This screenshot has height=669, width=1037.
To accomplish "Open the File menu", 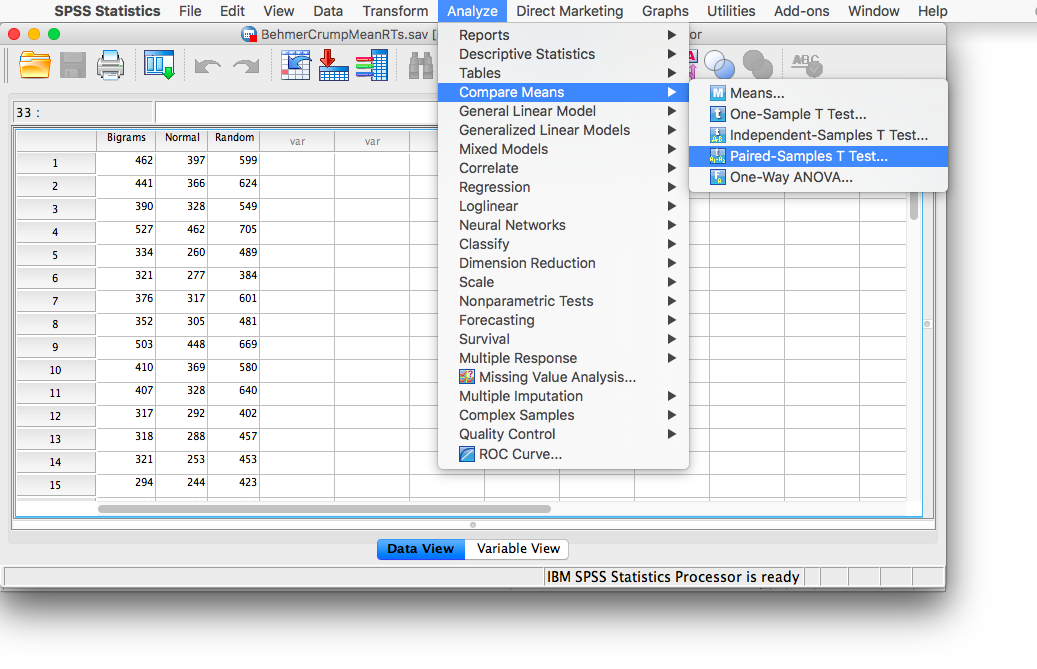I will [x=190, y=11].
